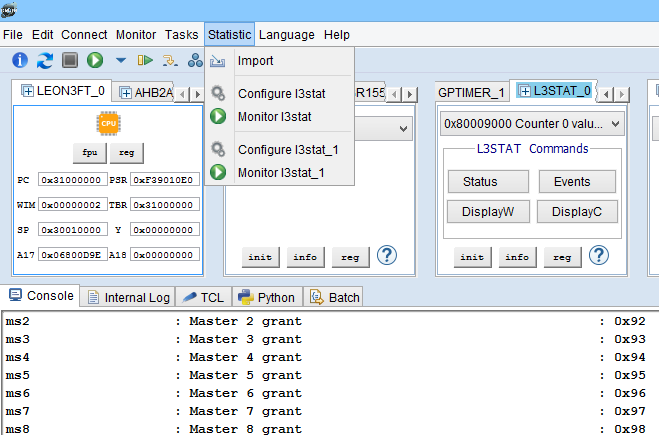Open the Edit menu
This screenshot has height=435, width=659.
[42, 34]
